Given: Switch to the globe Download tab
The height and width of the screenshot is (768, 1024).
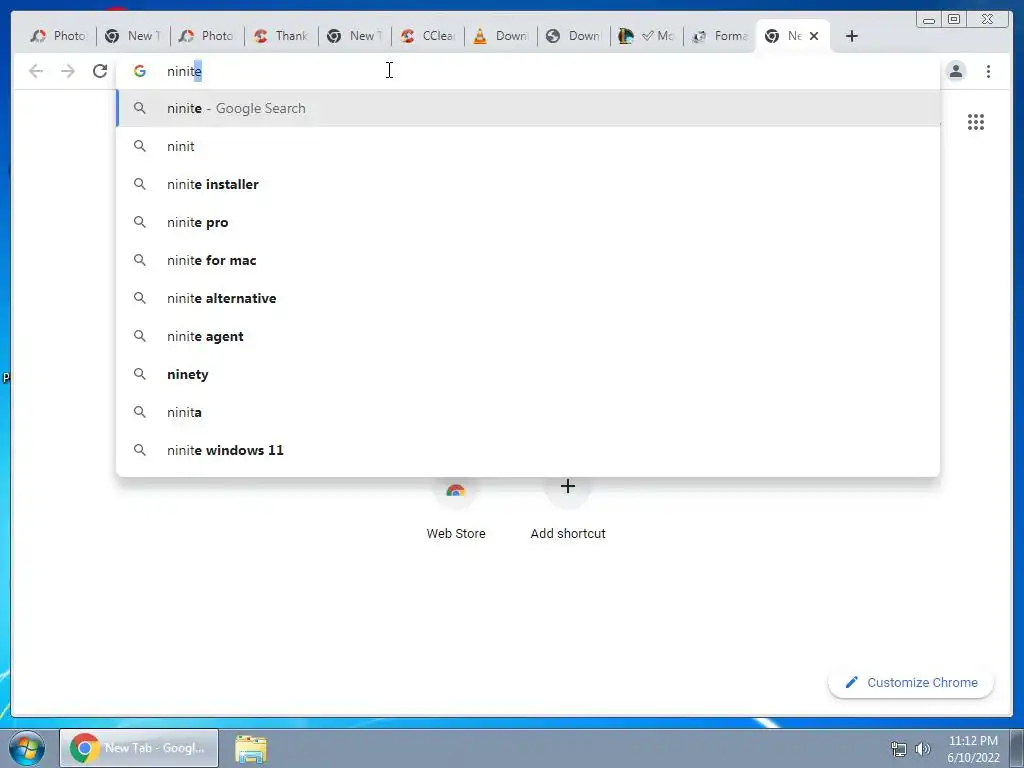Looking at the screenshot, I should click(574, 36).
